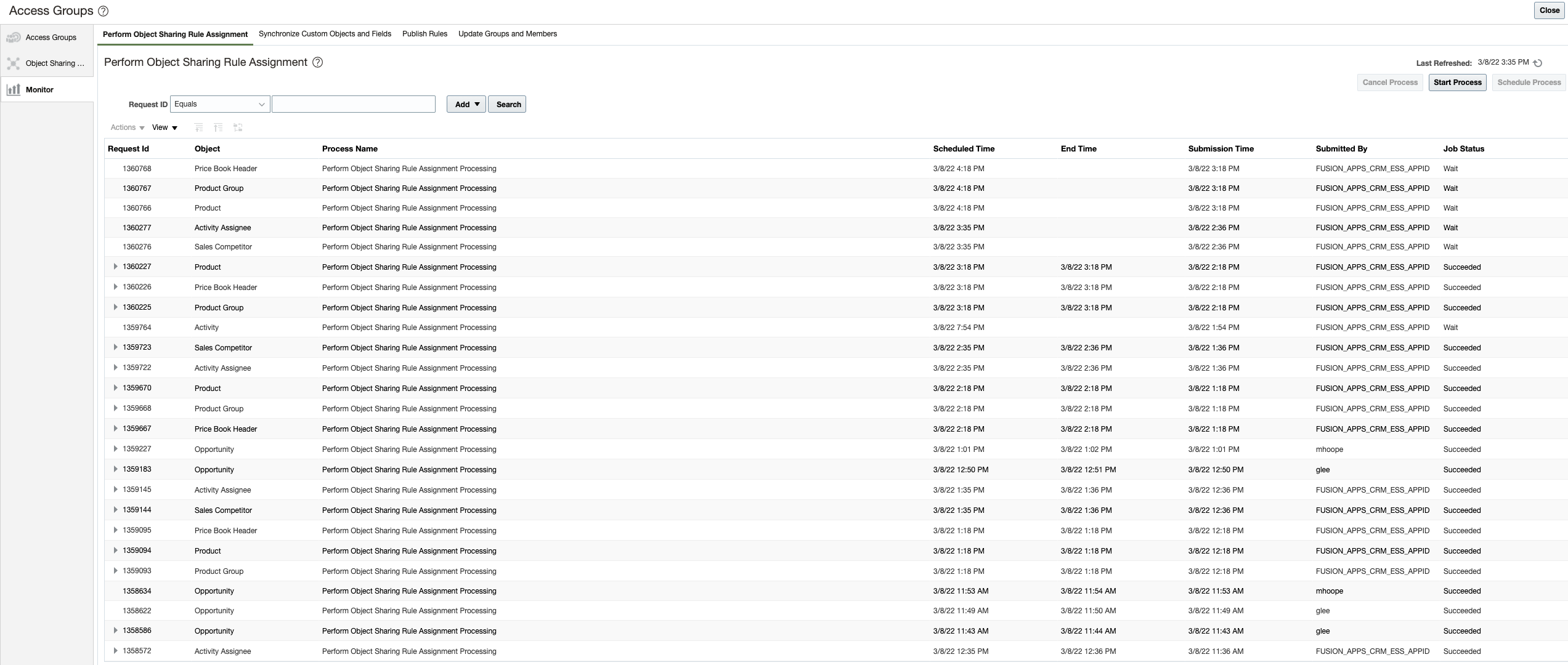Click the Go to Top toolbar icon
The height and width of the screenshot is (665, 1568).
(218, 127)
